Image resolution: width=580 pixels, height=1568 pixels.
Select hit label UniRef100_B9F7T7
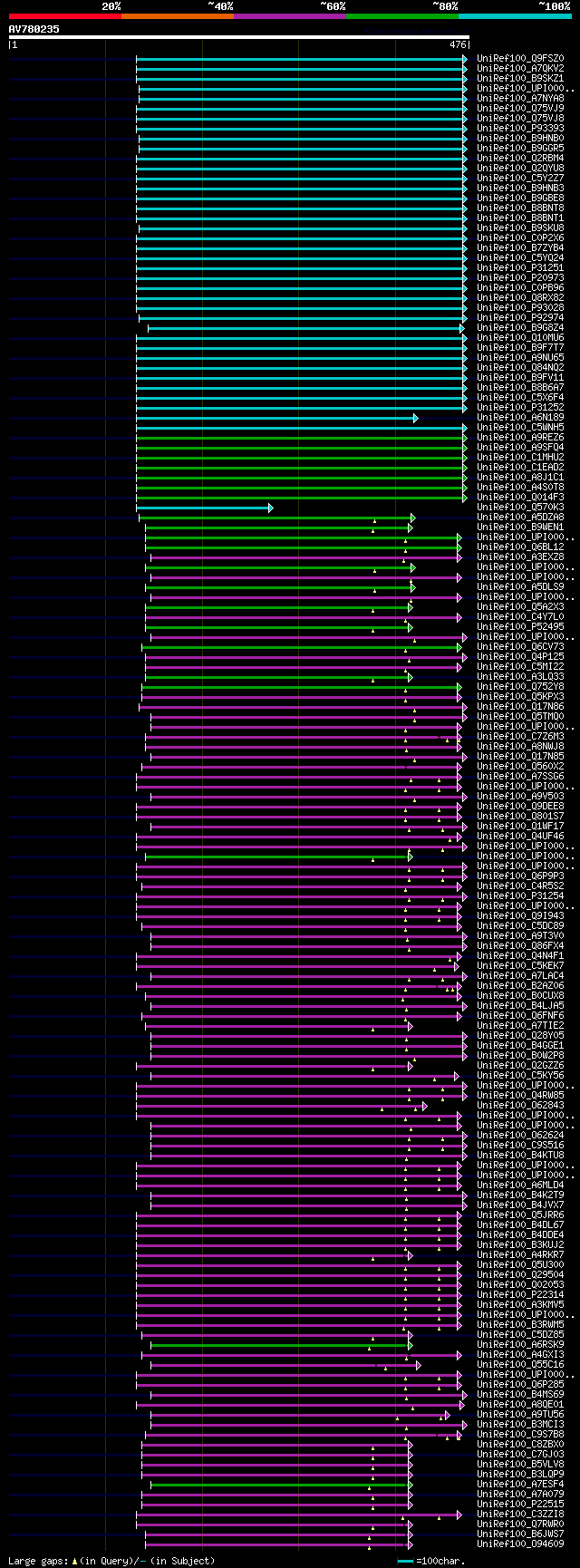(520, 348)
